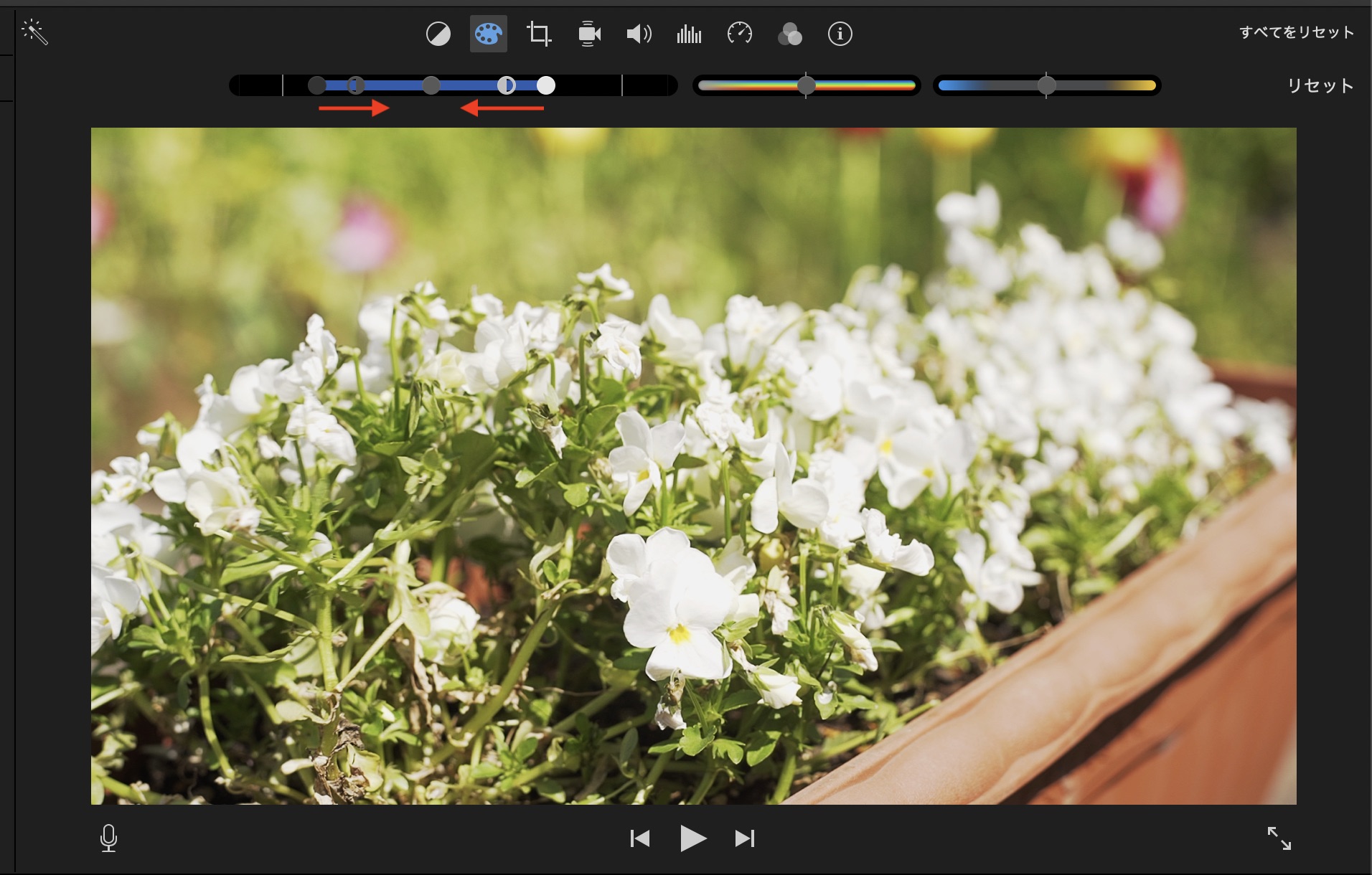Skip to the previous clip
Viewport: 1372px width, 875px height.
pos(639,838)
